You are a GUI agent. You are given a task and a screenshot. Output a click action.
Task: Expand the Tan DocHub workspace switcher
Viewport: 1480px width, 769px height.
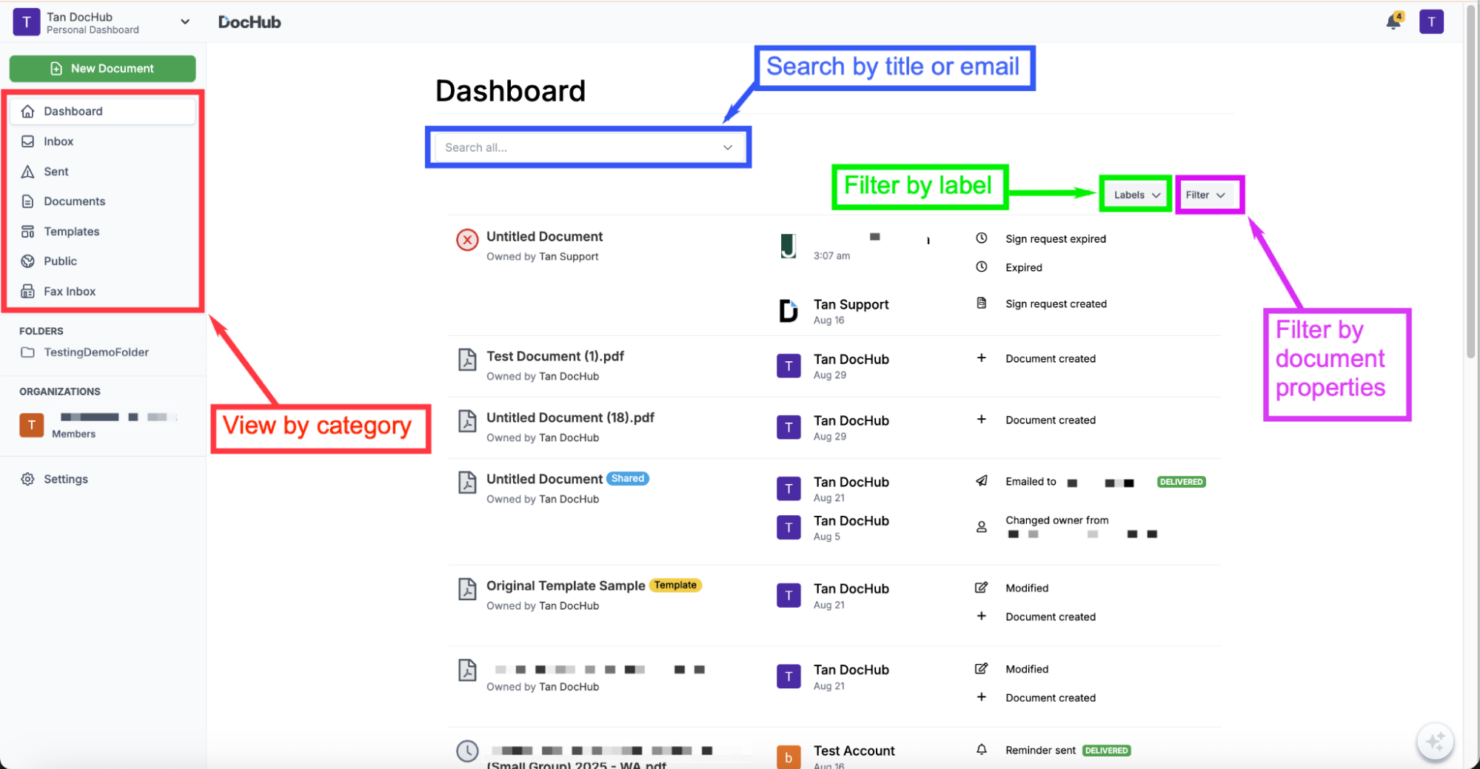184,20
